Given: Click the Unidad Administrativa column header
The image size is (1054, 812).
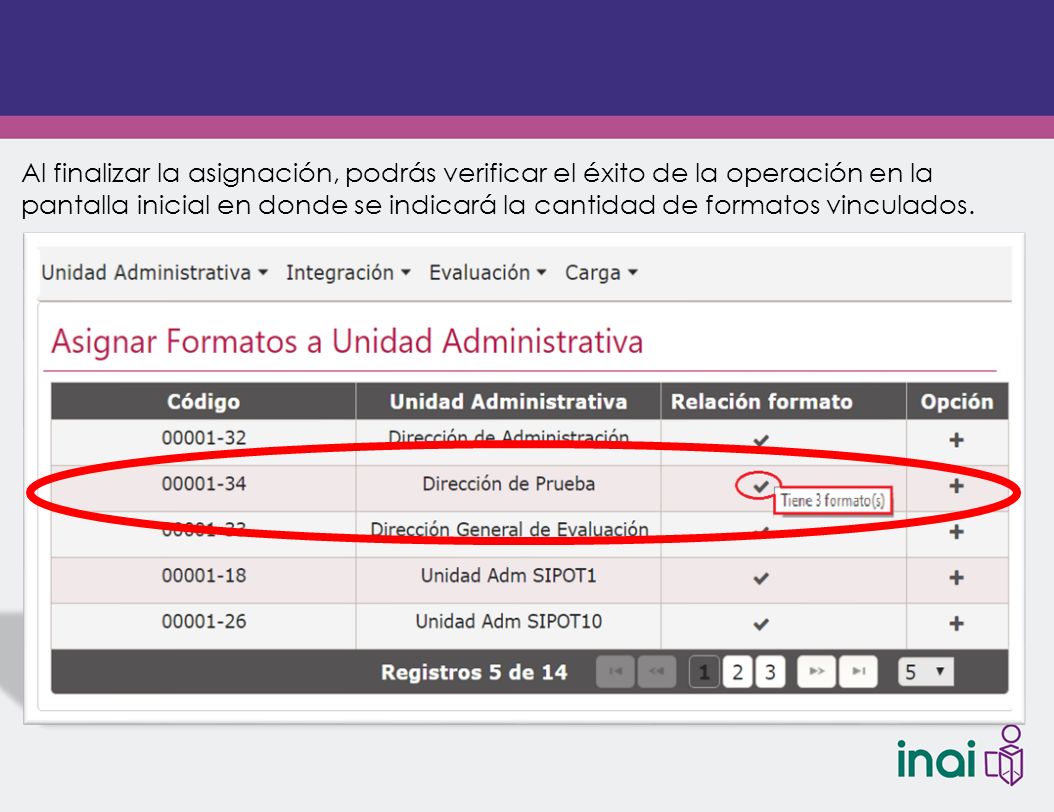Looking at the screenshot, I should tap(508, 401).
